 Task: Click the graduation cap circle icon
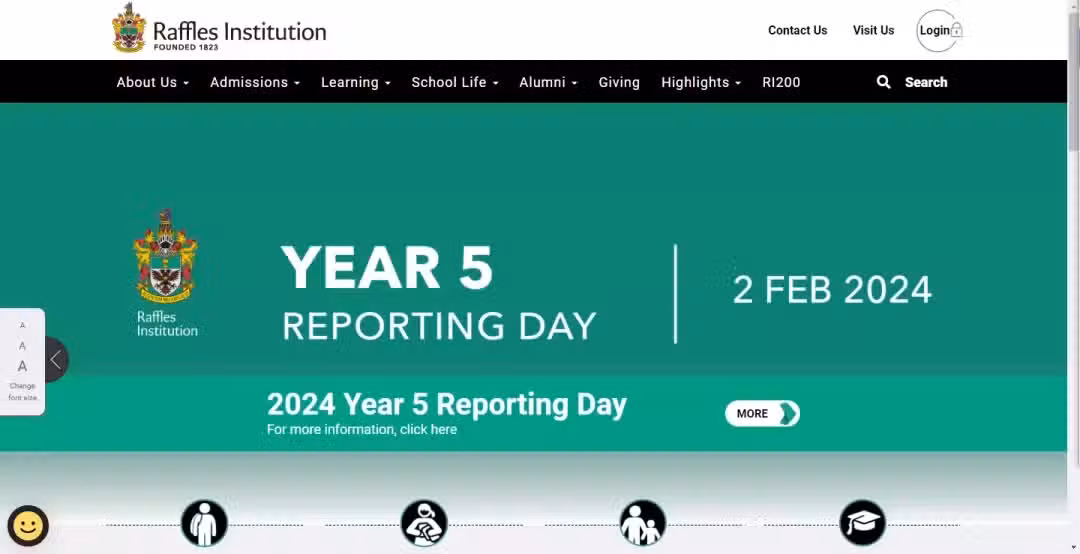pos(862,523)
